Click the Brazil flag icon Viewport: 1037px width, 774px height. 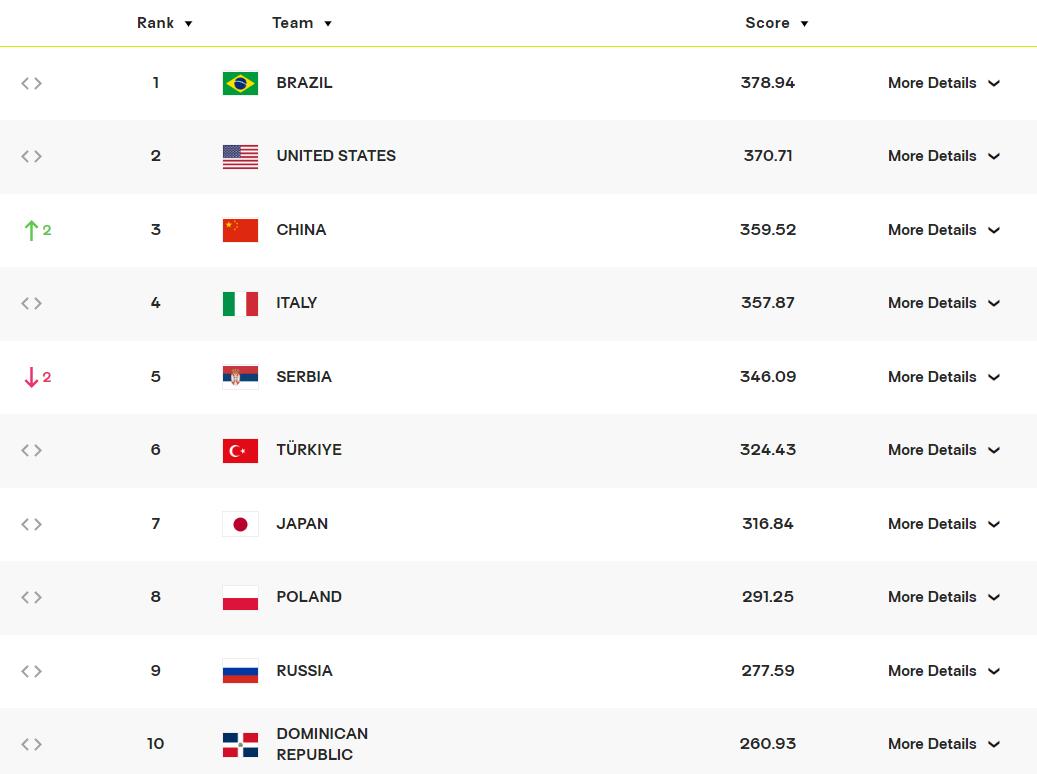click(240, 83)
